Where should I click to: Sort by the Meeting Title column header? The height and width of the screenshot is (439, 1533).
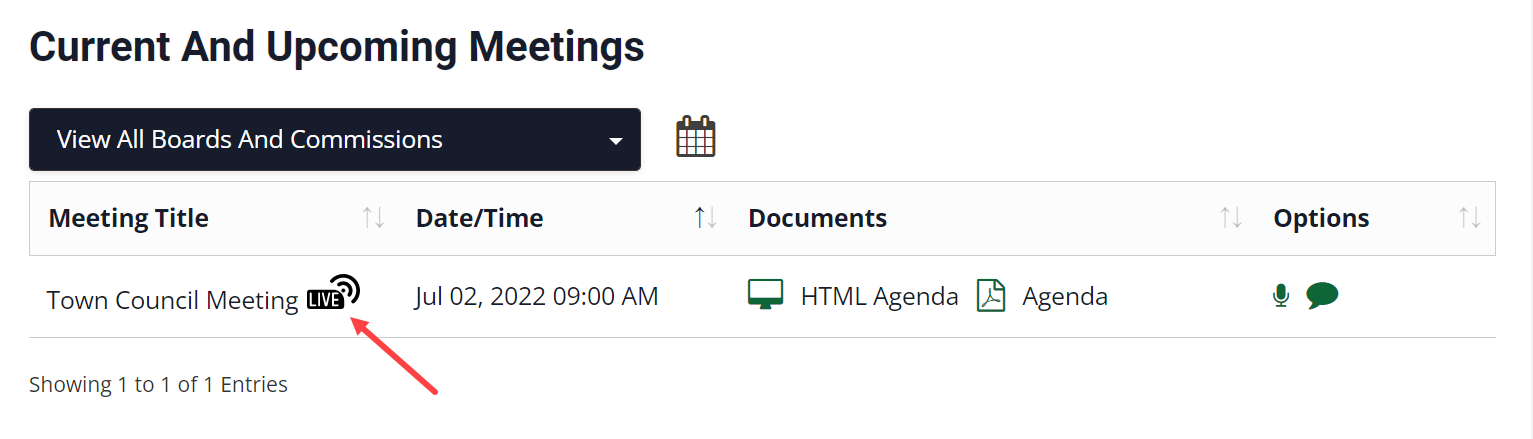tap(129, 218)
